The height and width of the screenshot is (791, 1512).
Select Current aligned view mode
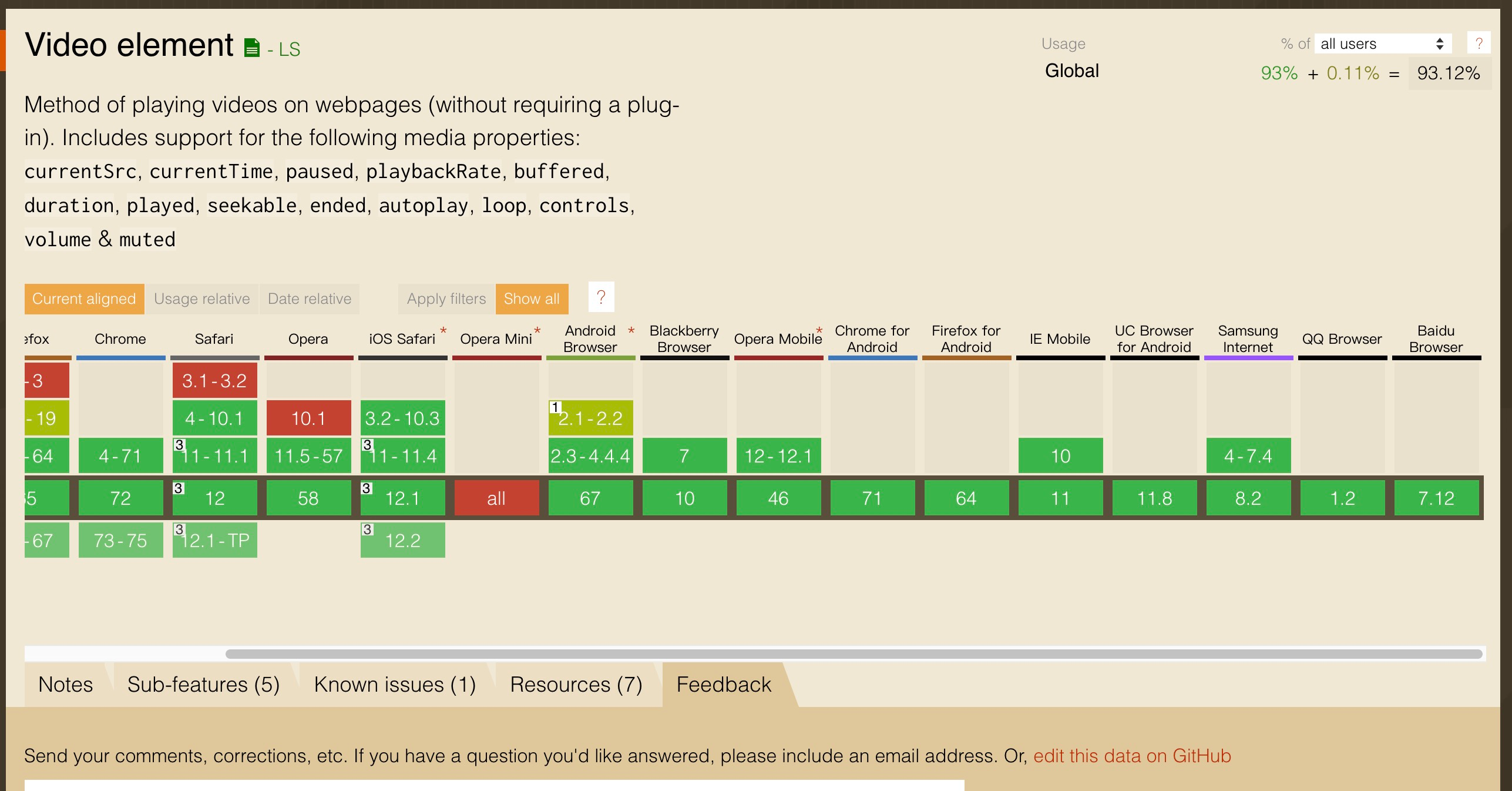pos(84,299)
